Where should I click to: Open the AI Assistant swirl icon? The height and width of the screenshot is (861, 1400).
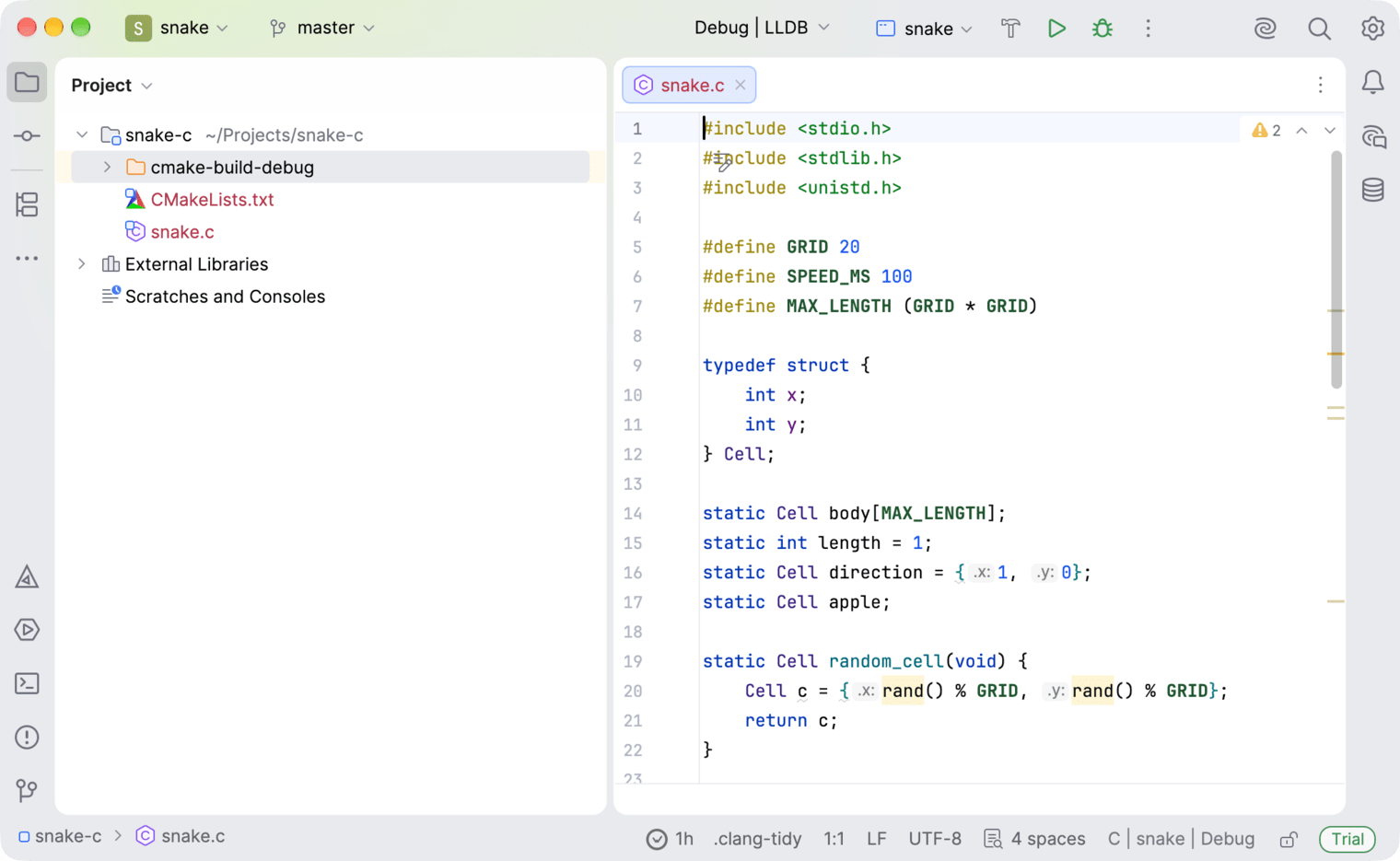(x=1265, y=29)
